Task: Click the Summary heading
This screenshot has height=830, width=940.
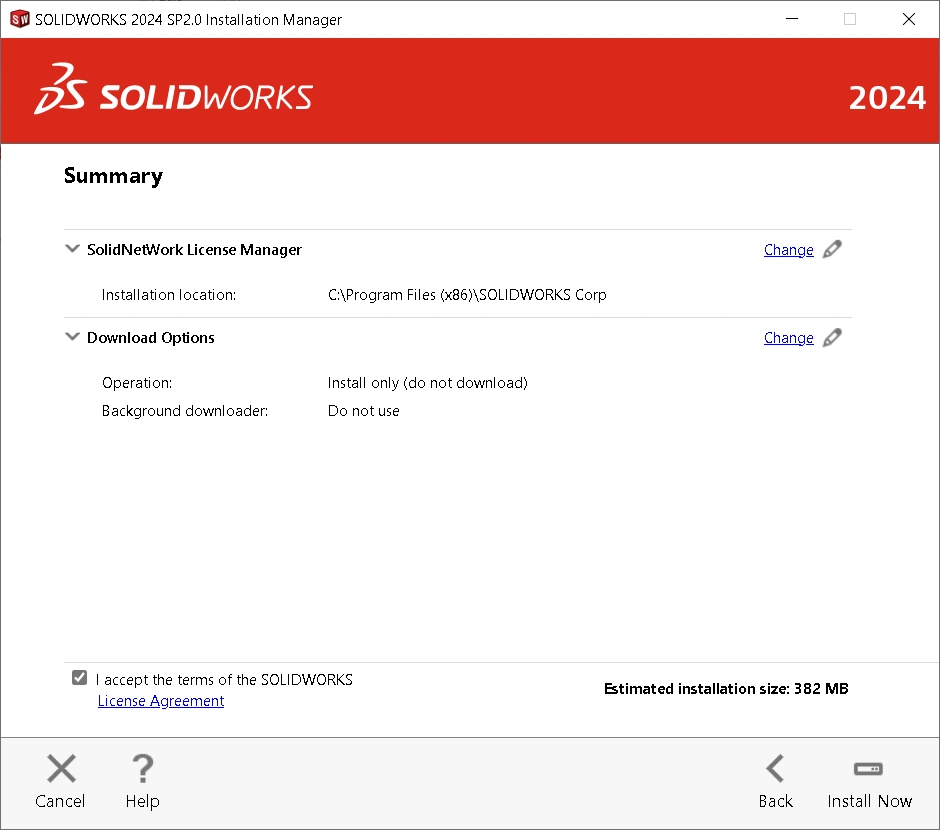Action: pos(113,176)
